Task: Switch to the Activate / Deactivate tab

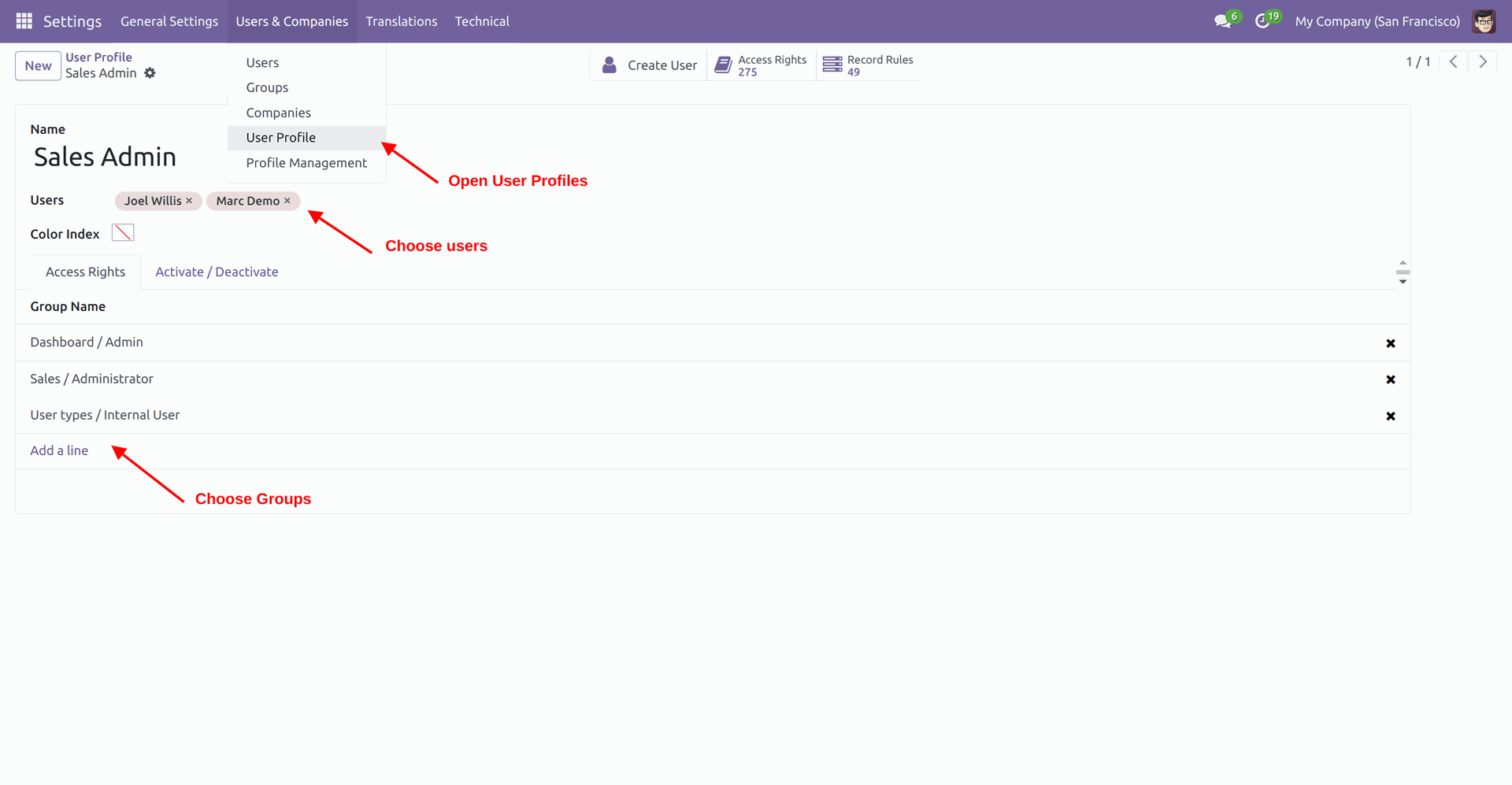Action: [x=217, y=272]
